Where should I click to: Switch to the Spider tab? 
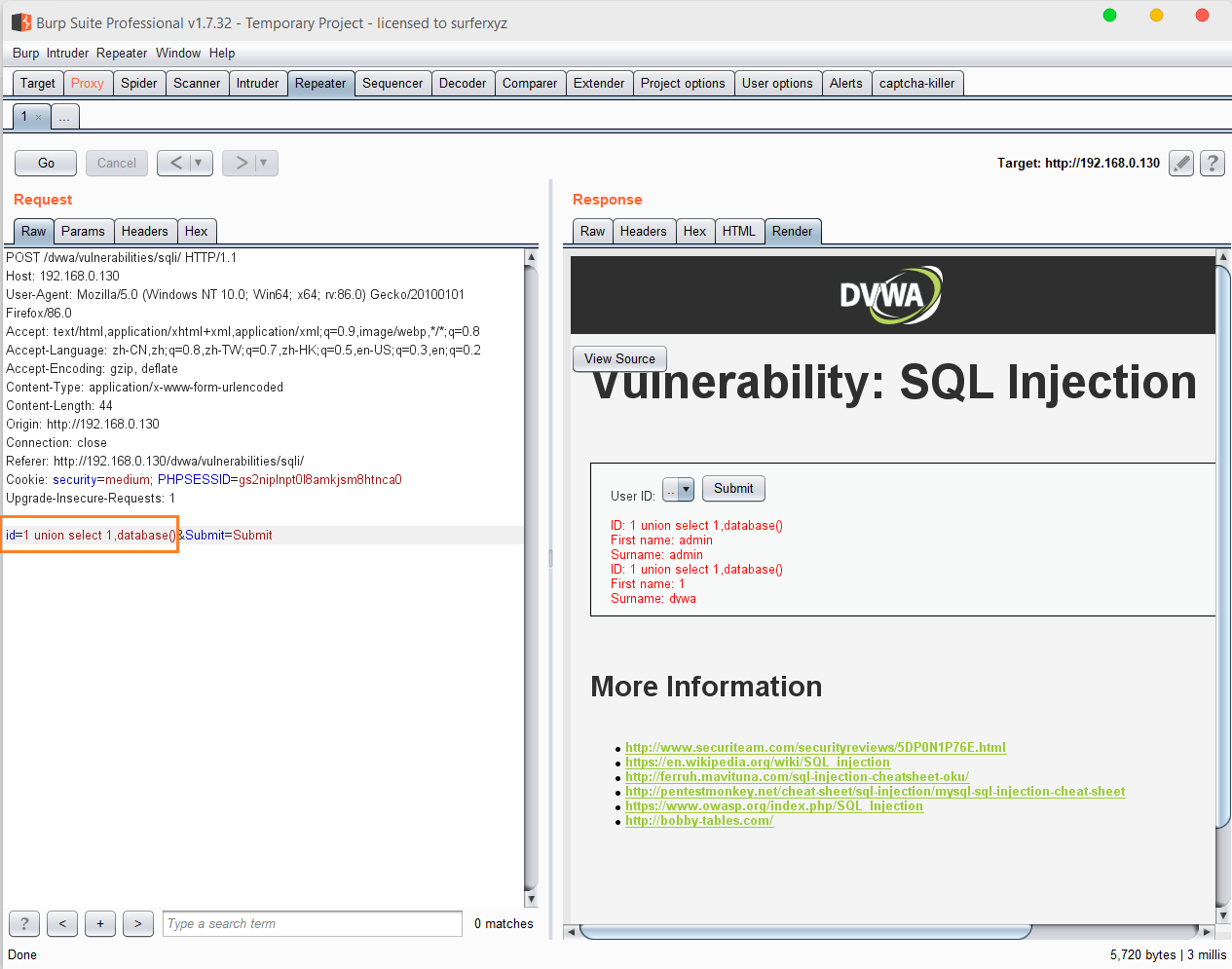coord(139,84)
